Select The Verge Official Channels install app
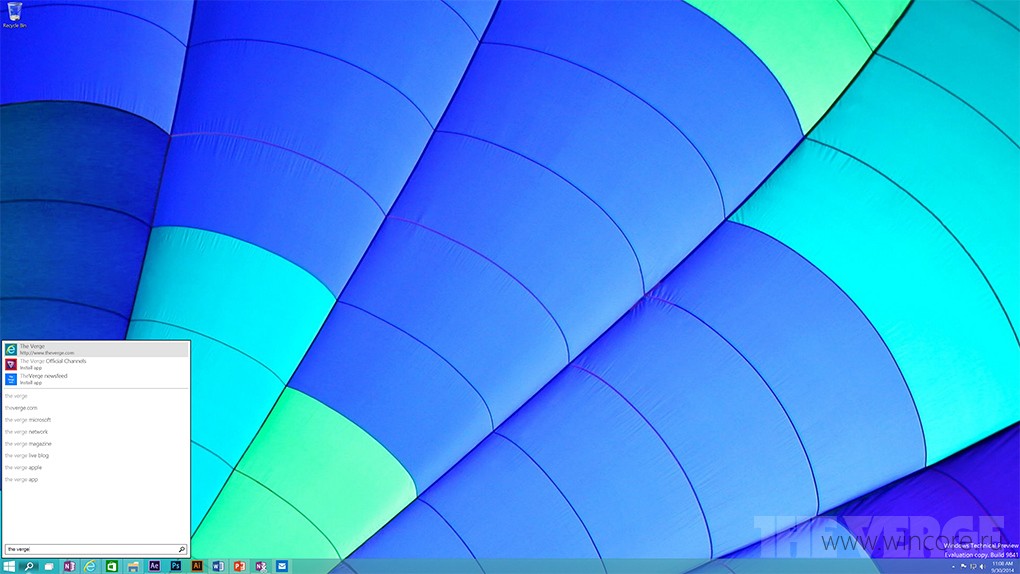1020x574 pixels. pos(96,364)
